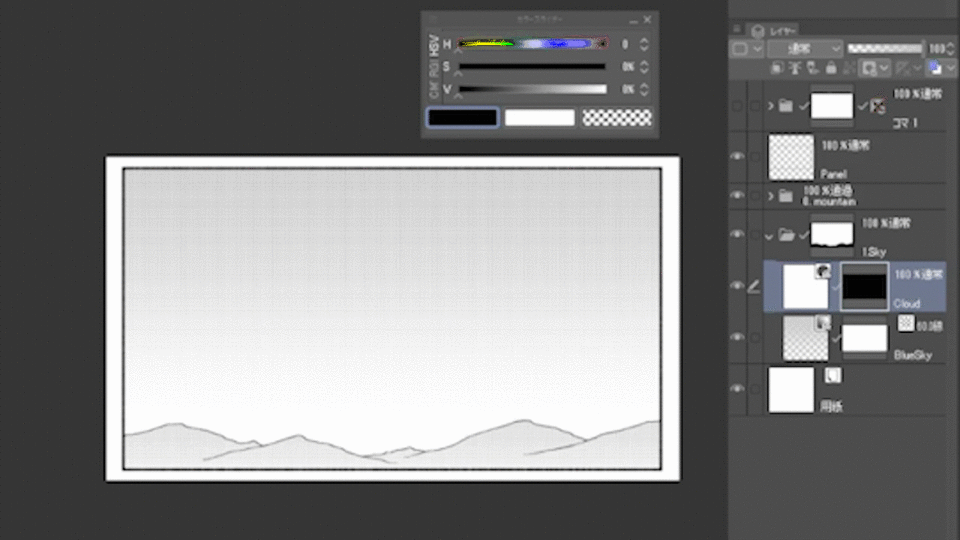Toggle set as draft layer icon
Image resolution: width=960 pixels, height=540 pixels.
click(x=812, y=68)
